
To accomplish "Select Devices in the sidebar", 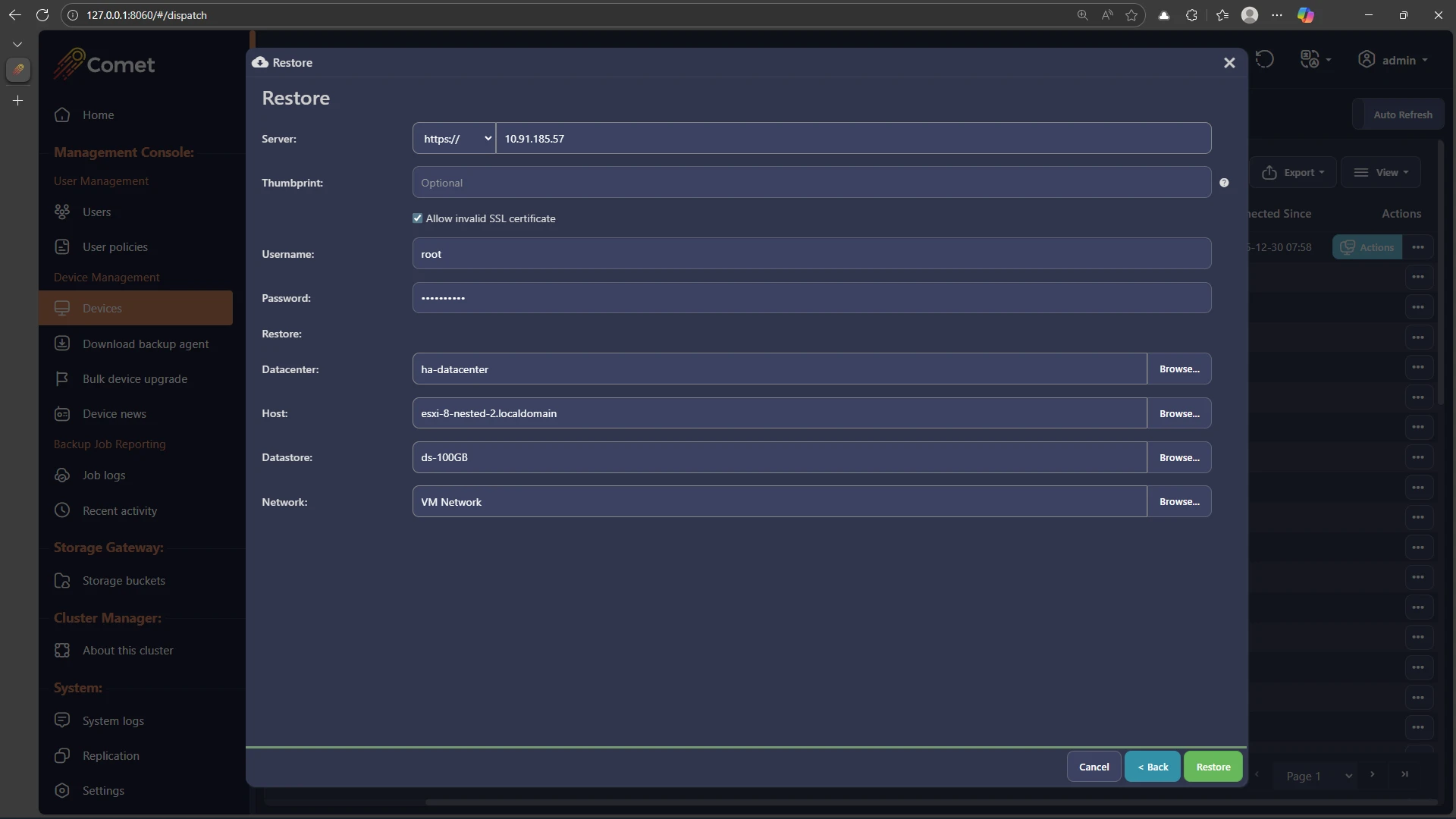I will (x=136, y=308).
